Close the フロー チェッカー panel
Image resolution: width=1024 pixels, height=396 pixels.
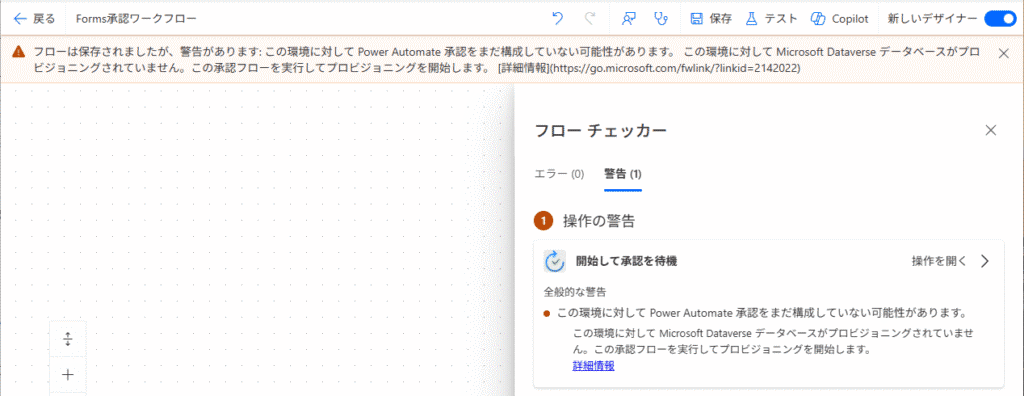[x=991, y=130]
